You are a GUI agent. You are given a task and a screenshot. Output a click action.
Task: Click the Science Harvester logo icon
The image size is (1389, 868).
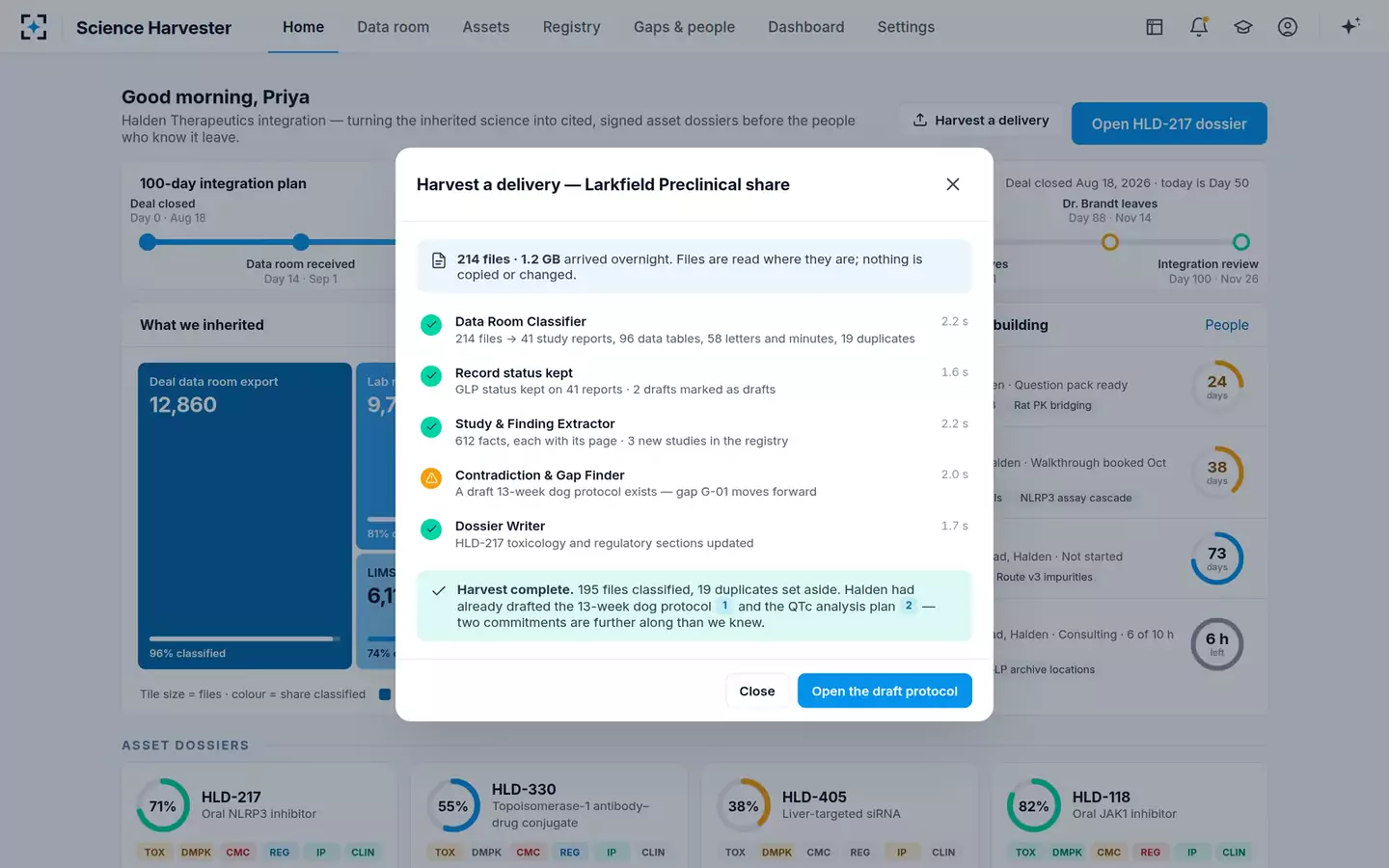34,27
